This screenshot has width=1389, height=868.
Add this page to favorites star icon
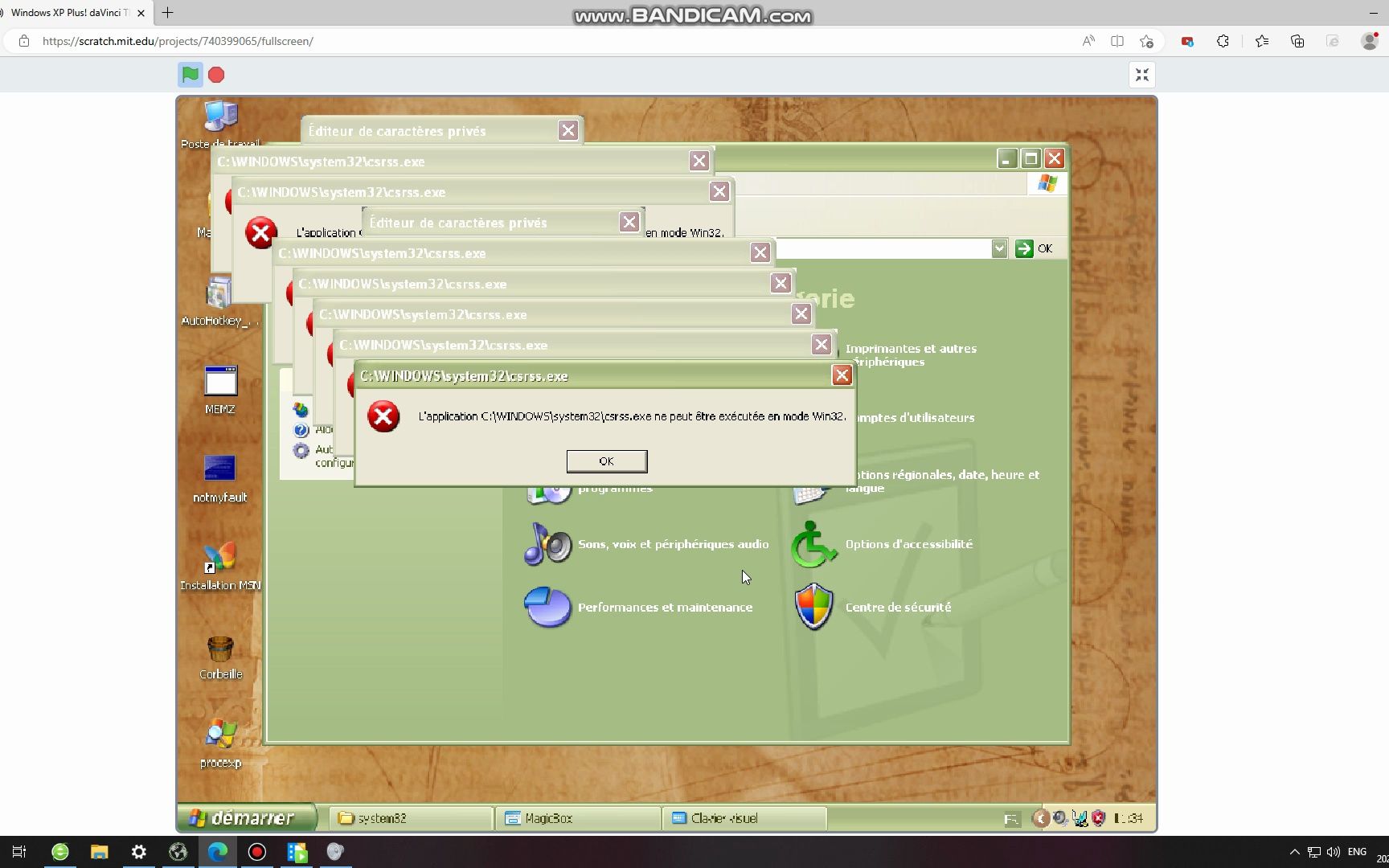[1146, 41]
